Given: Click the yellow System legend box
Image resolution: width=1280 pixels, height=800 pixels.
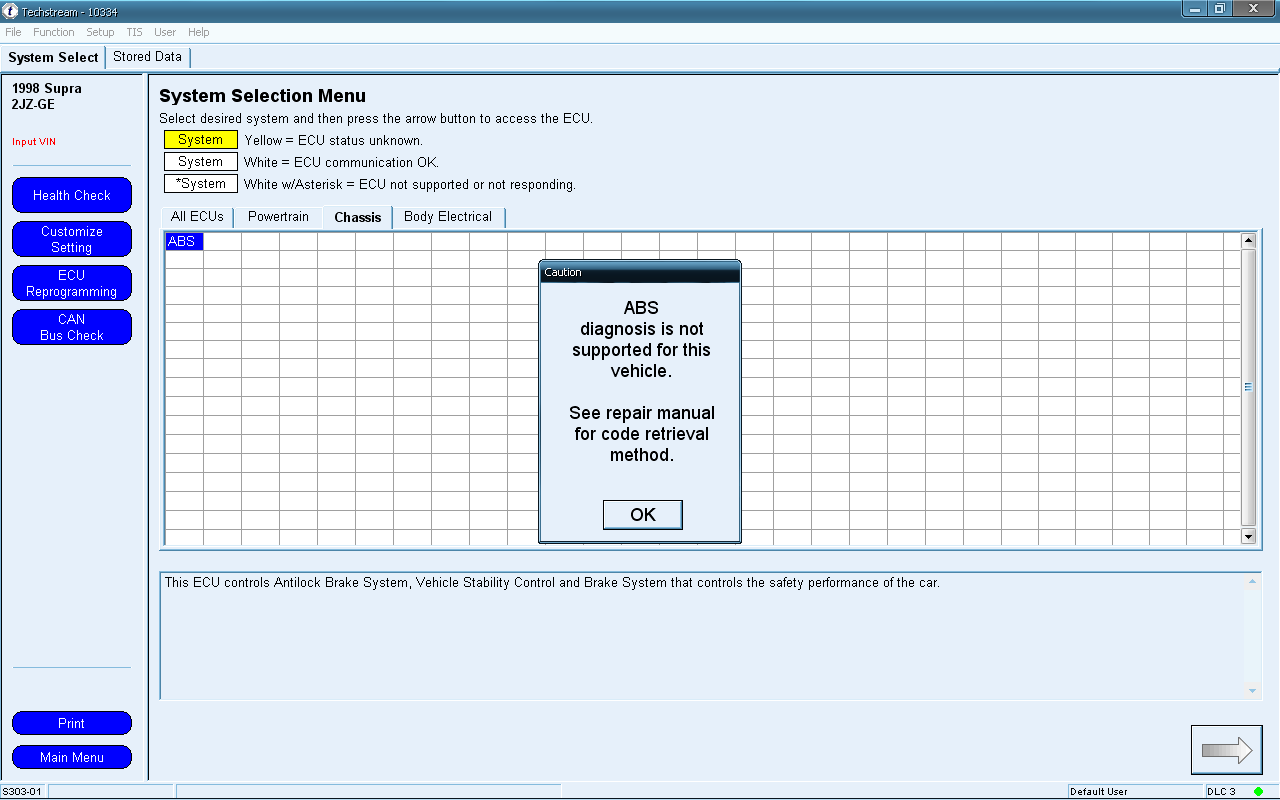Looking at the screenshot, I should click(201, 140).
